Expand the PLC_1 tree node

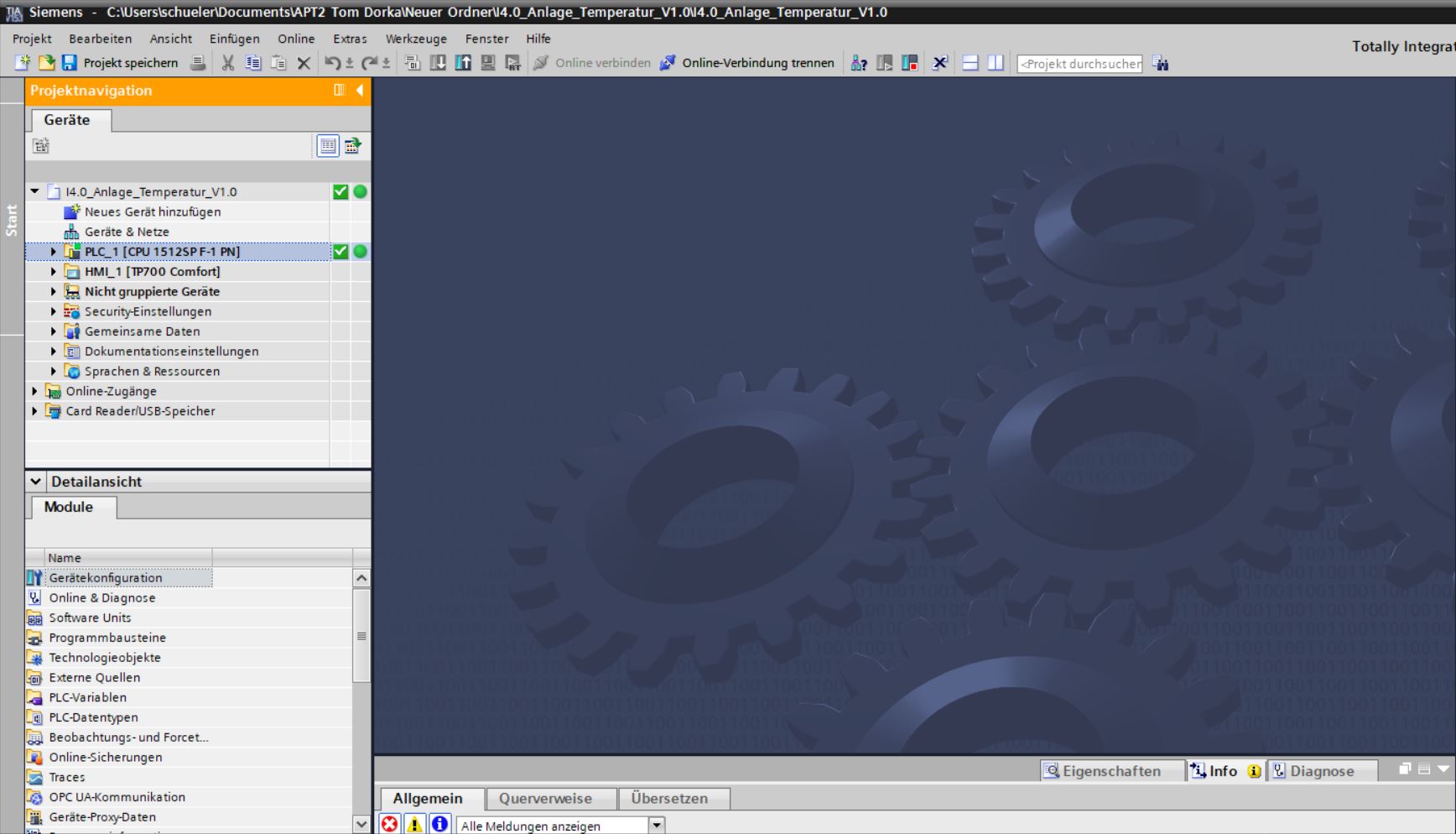click(x=54, y=252)
